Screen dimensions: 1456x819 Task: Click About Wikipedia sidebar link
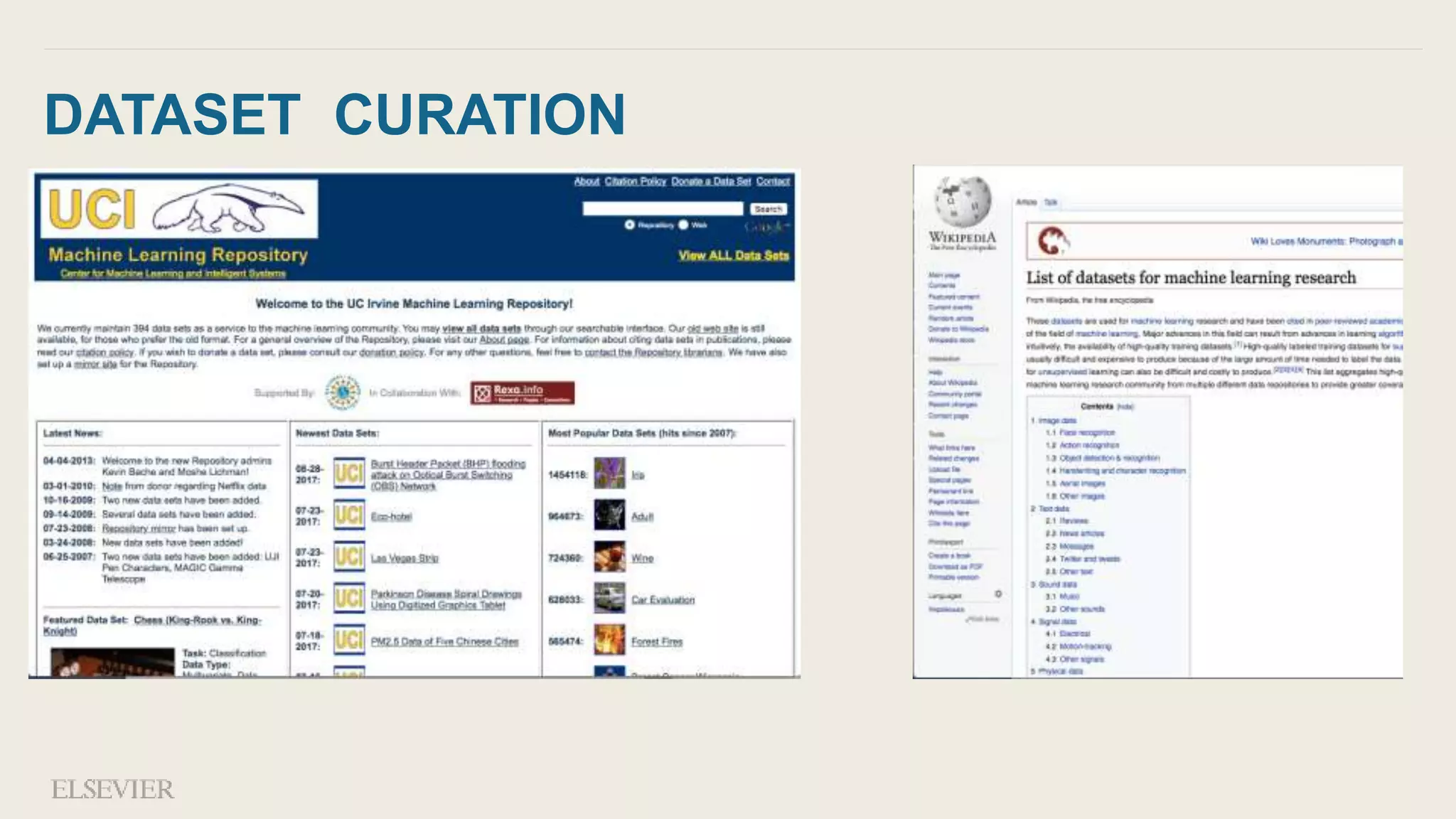(x=953, y=382)
